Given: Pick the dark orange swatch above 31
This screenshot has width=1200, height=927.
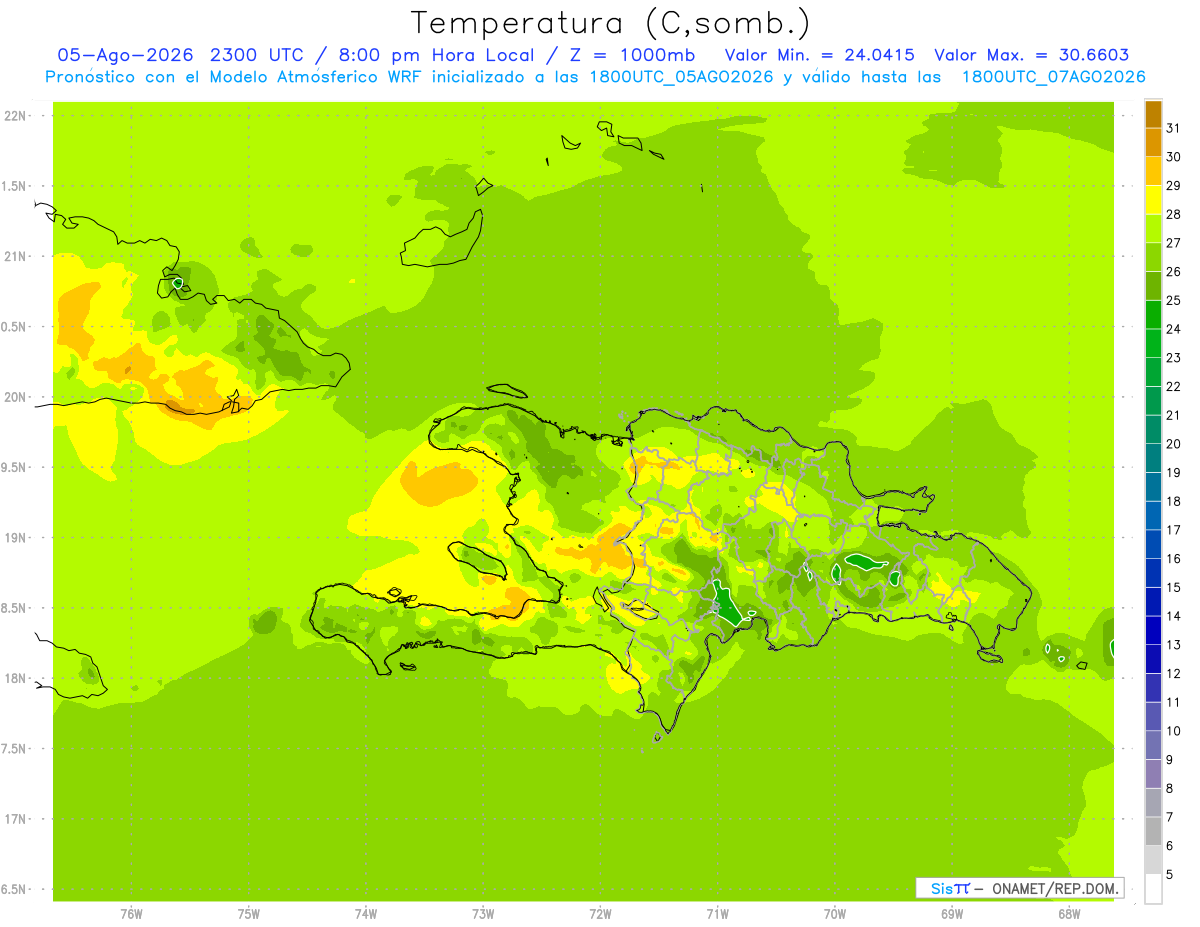Looking at the screenshot, I should pyautogui.click(x=1153, y=114).
